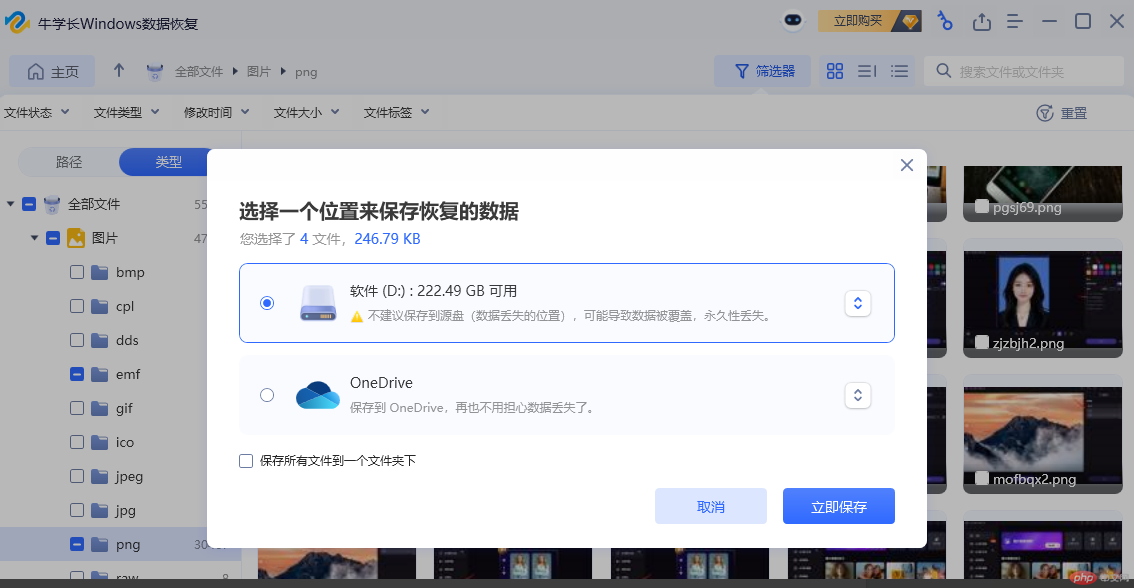Open the OneDrive location dropdown arrows
Viewport: 1134px width, 588px height.
[858, 395]
